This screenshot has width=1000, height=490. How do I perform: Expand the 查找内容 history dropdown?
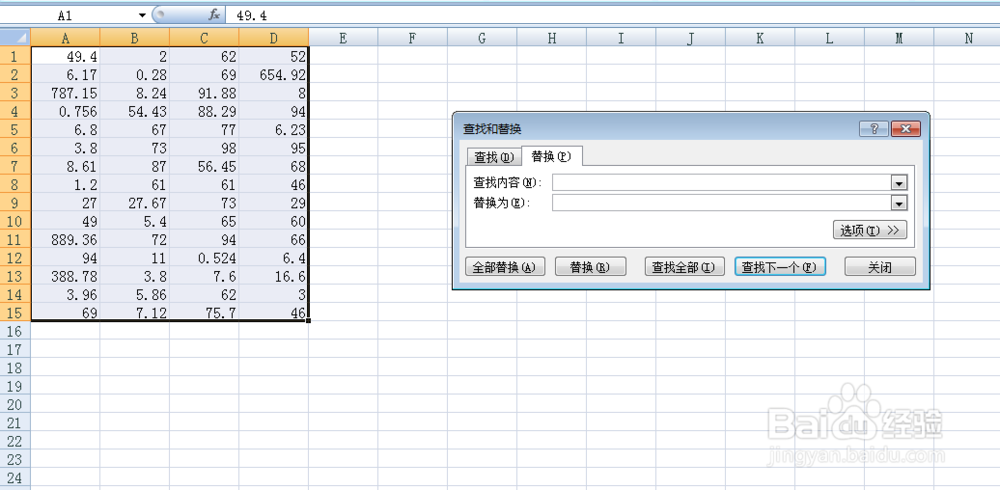899,183
